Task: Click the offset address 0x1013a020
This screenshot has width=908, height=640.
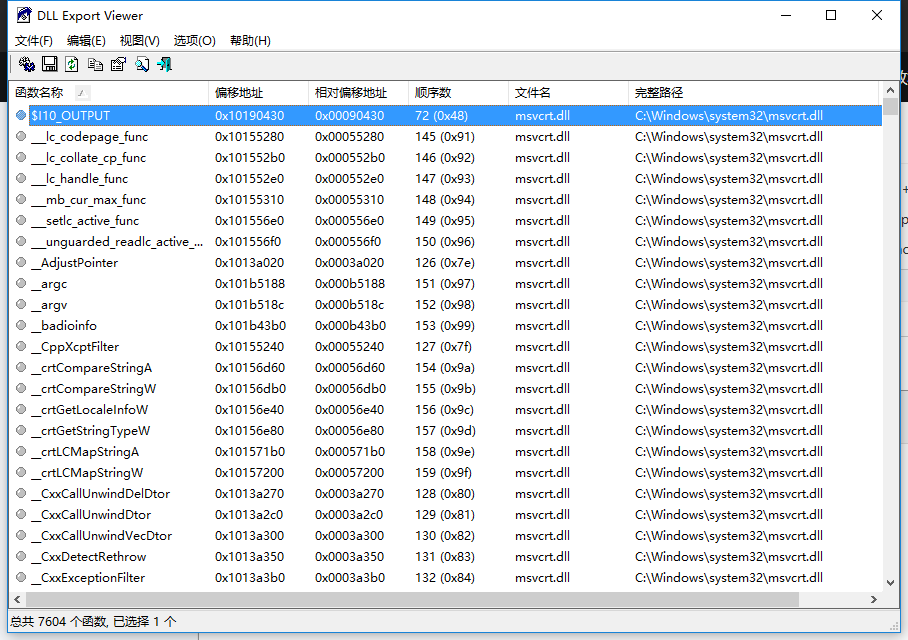Action: 250,262
